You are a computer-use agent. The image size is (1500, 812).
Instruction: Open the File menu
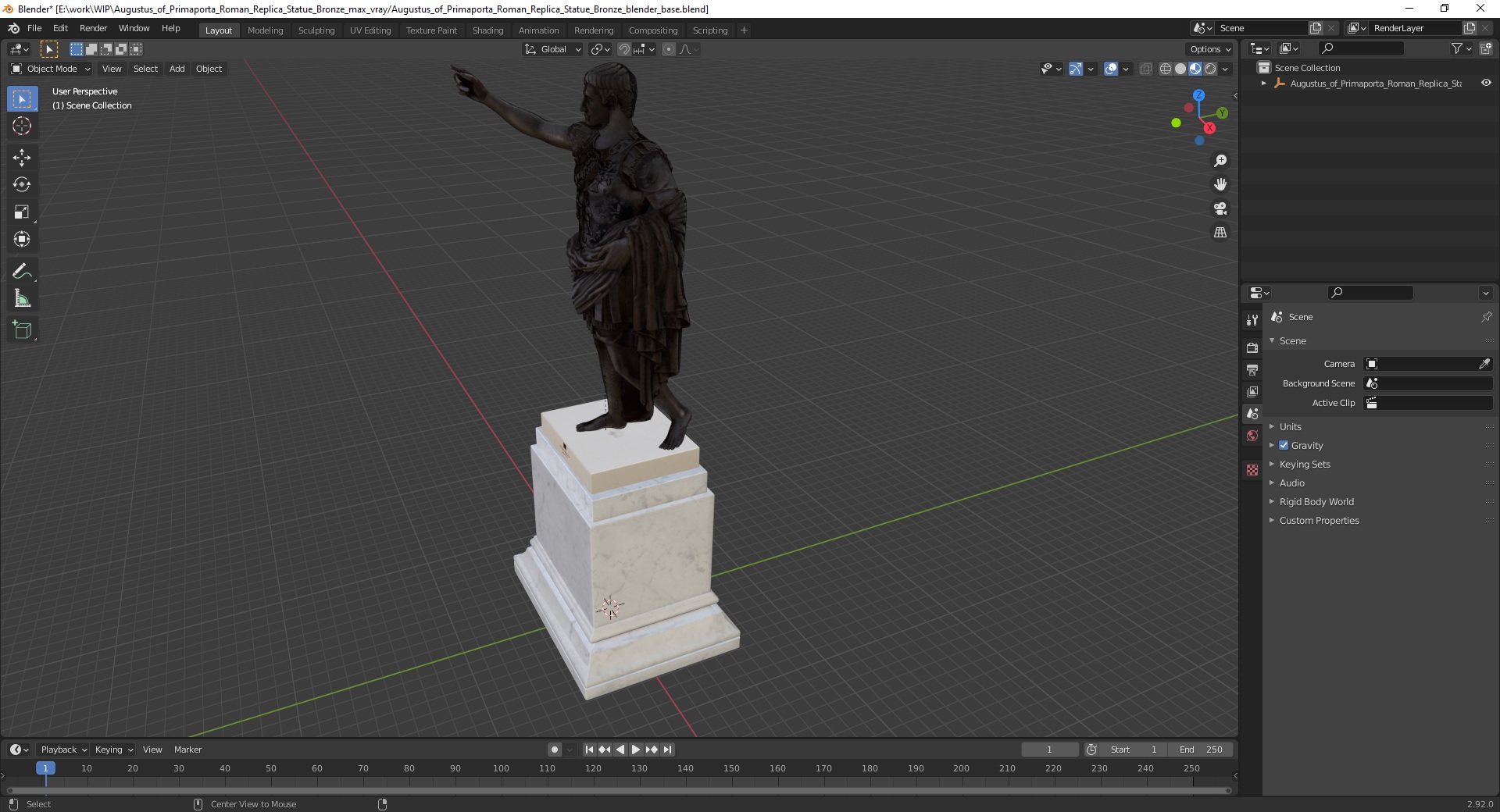pyautogui.click(x=34, y=28)
